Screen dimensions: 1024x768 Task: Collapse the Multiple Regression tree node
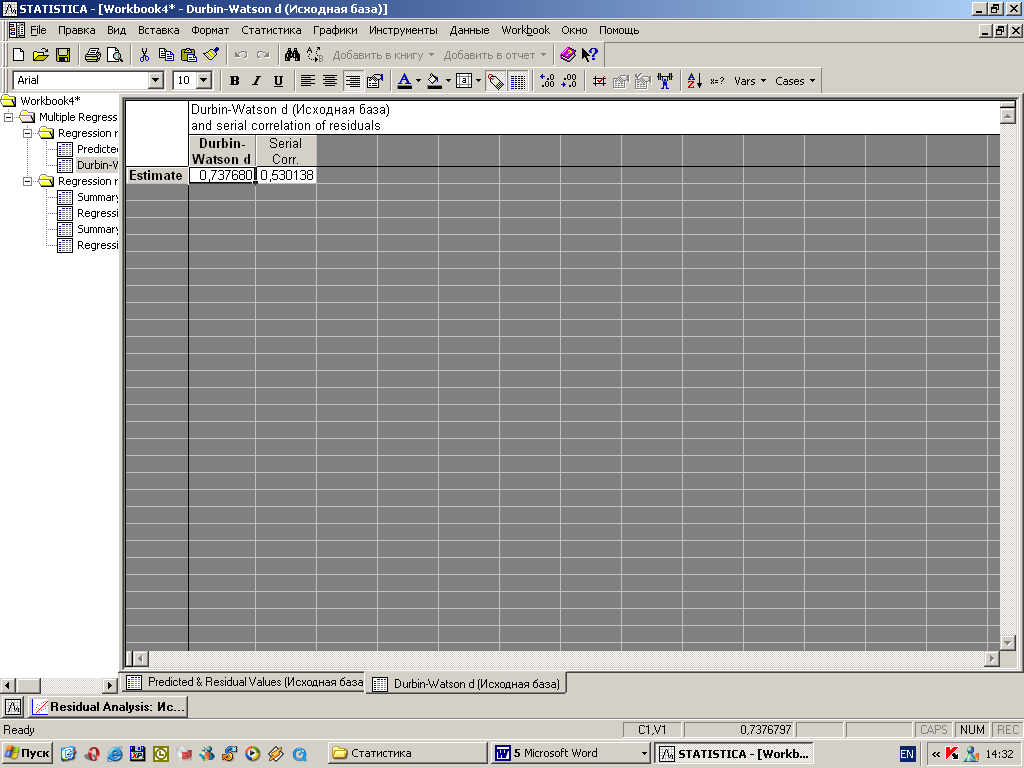coord(8,117)
